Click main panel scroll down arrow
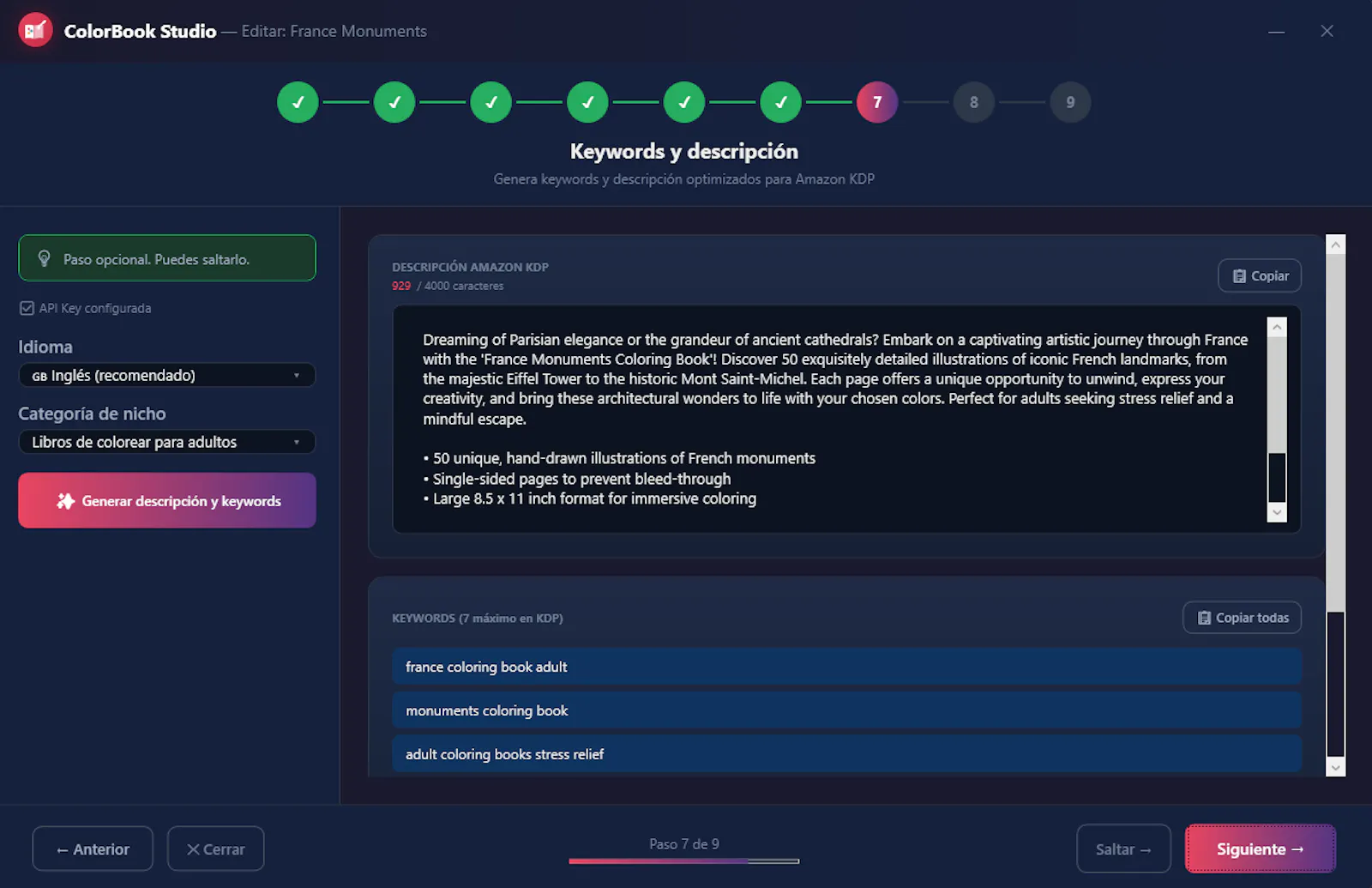This screenshot has height=888, width=1372. point(1335,767)
